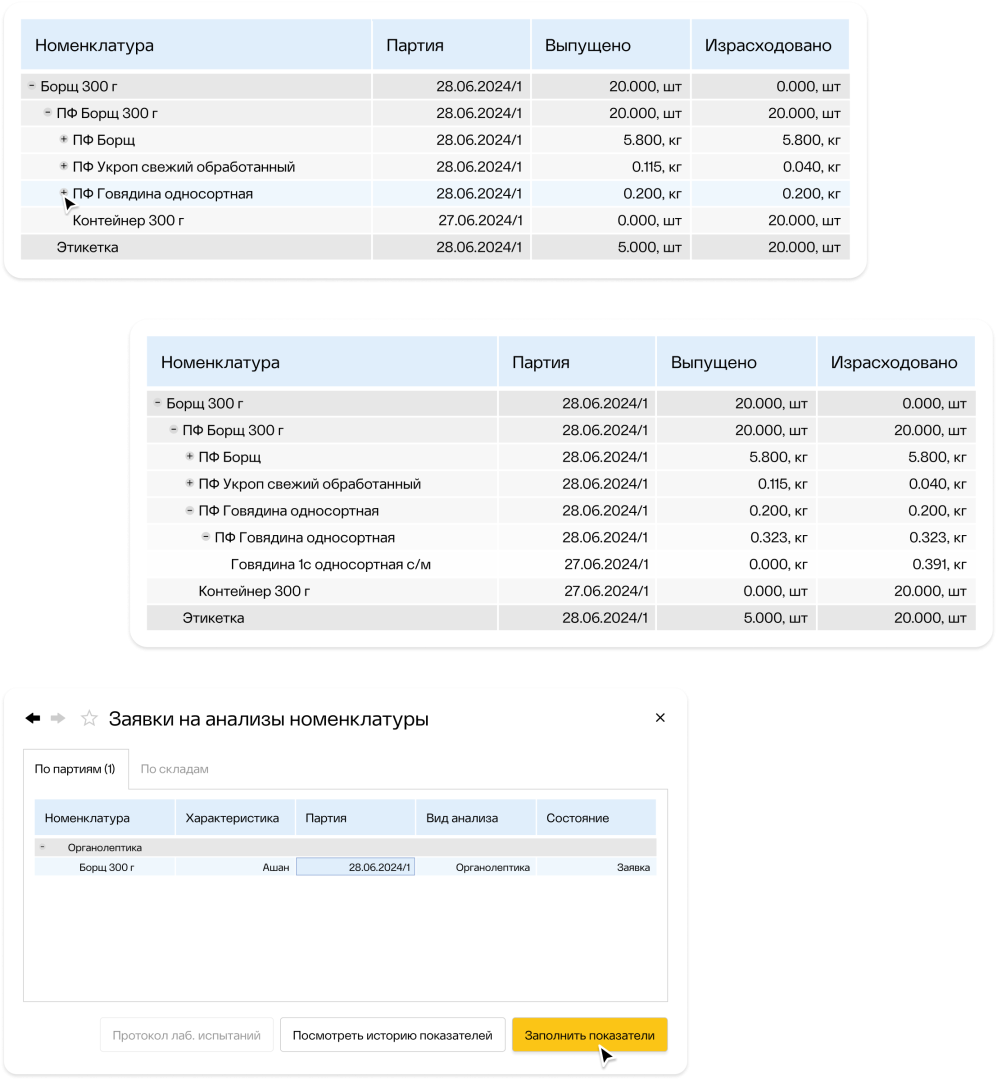Screen dimensions: 997x1080
Task: Click 5.800, кг under Выпущено in top table
Action: pyautogui.click(x=652, y=140)
